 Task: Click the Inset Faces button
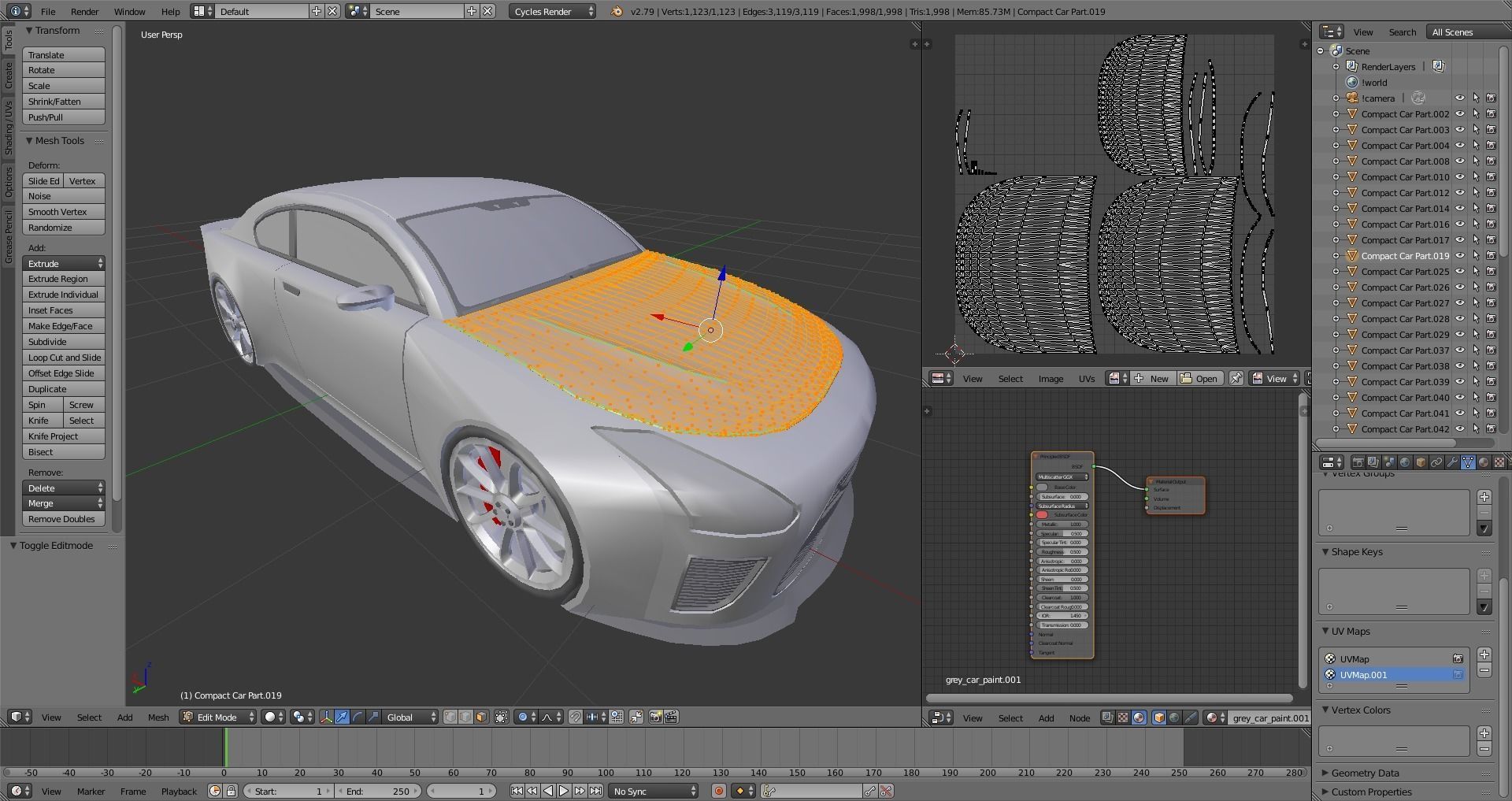tap(64, 310)
